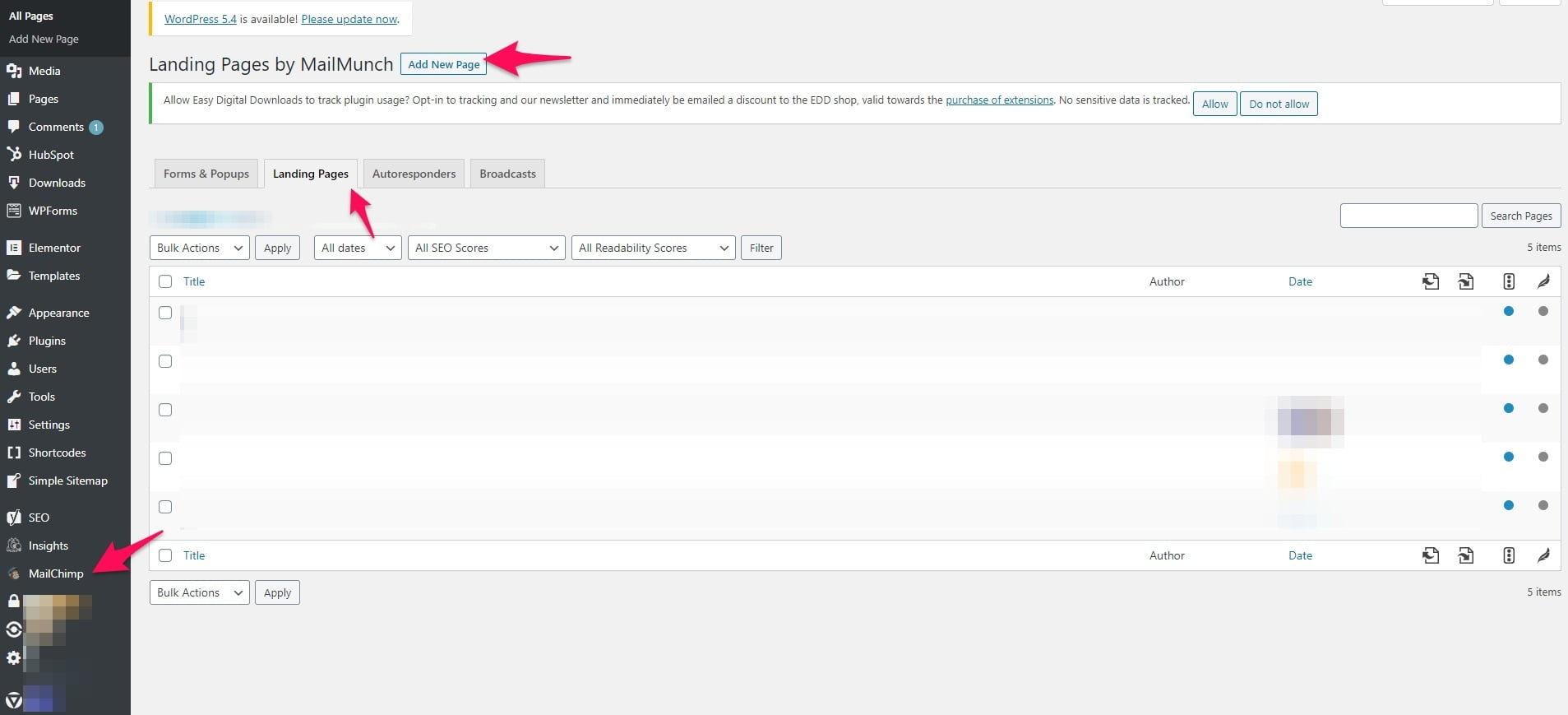Click Allow on the tracking notice
This screenshot has width=1568, height=715.
pyautogui.click(x=1214, y=104)
